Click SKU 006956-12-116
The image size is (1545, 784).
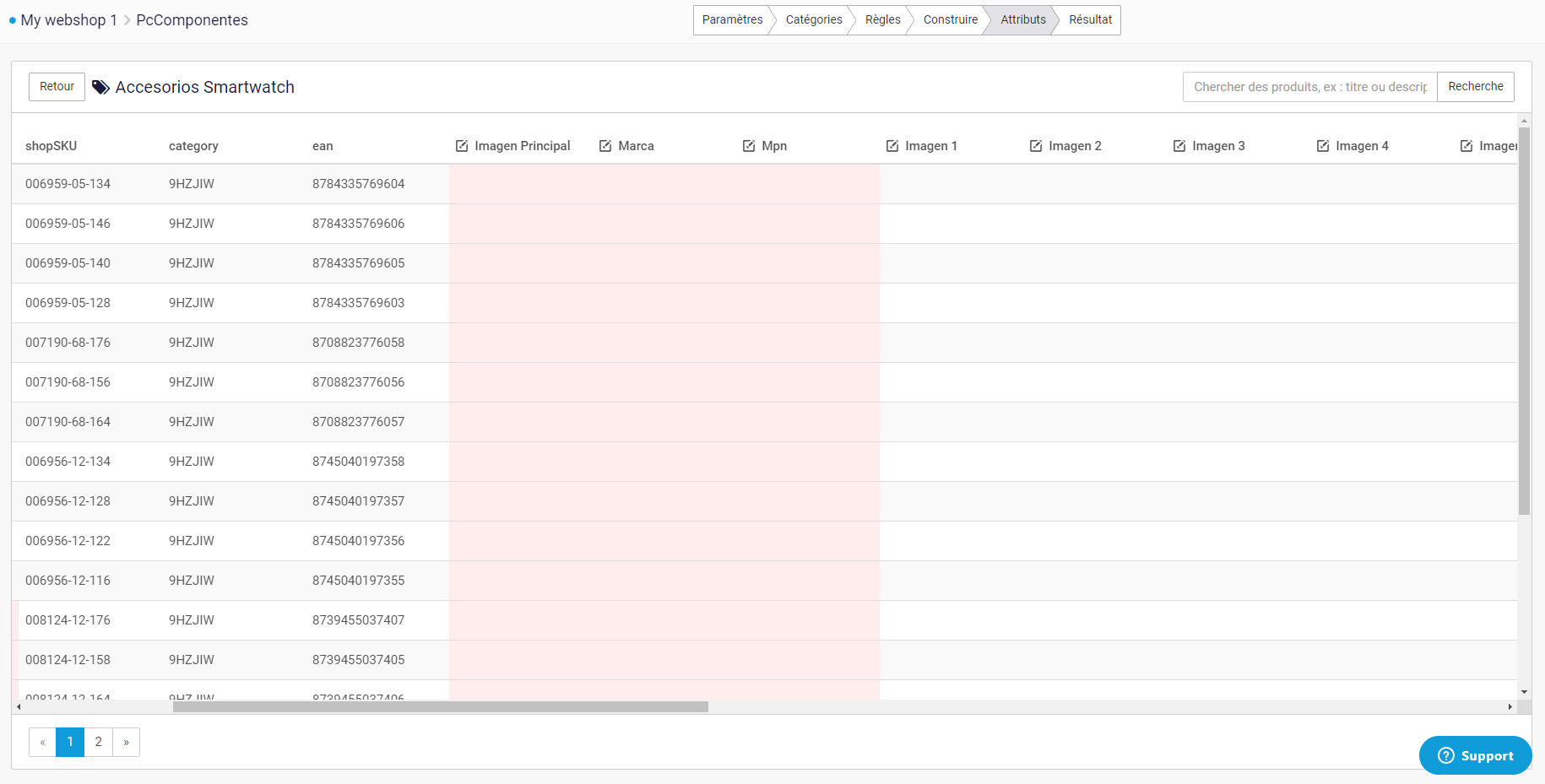68,581
